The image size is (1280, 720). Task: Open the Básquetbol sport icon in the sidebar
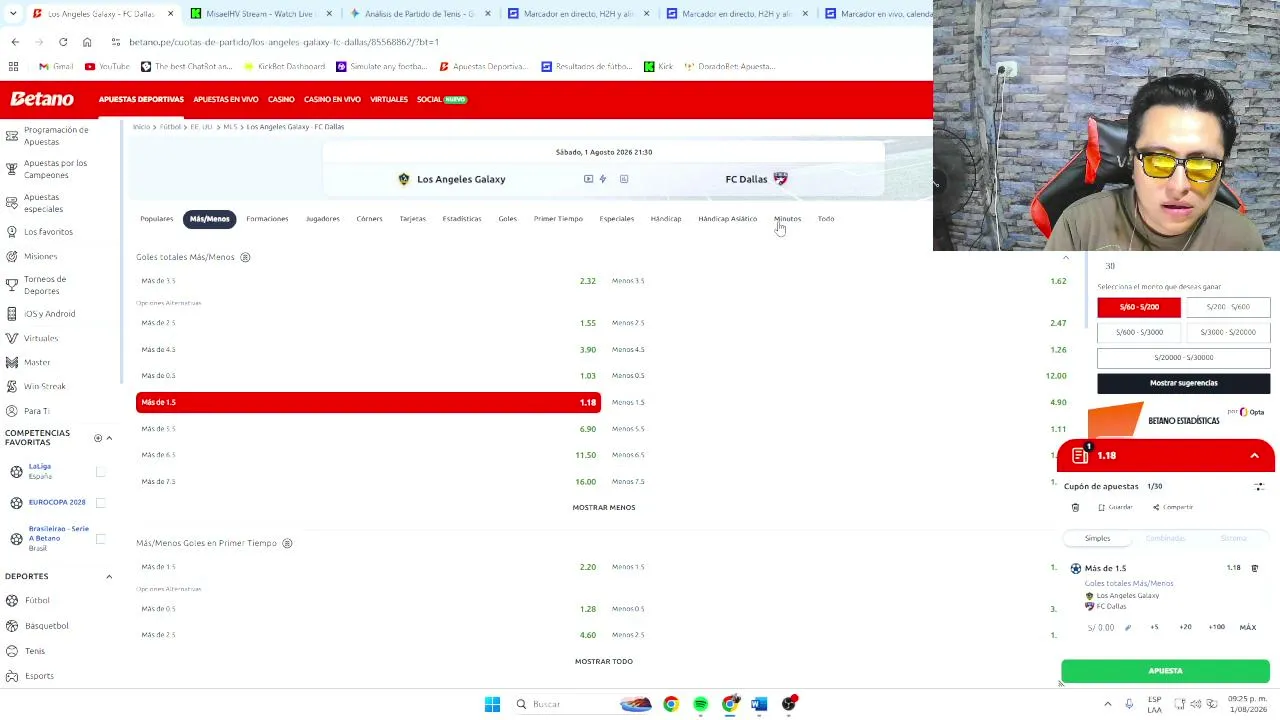(12, 626)
